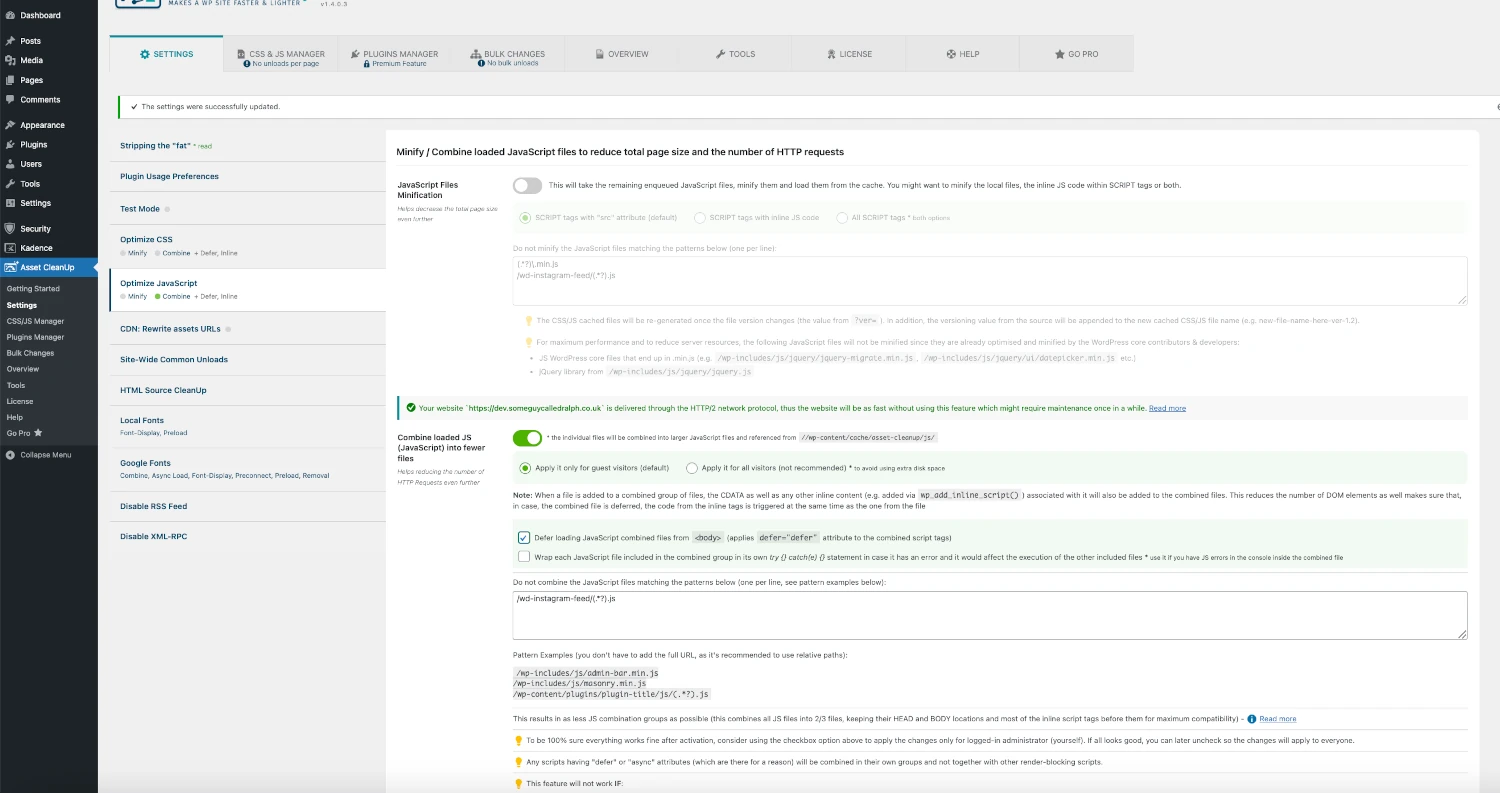Screen dimensions: 1500x793
Task: Open Getting Started submenu item
Action: (33, 289)
